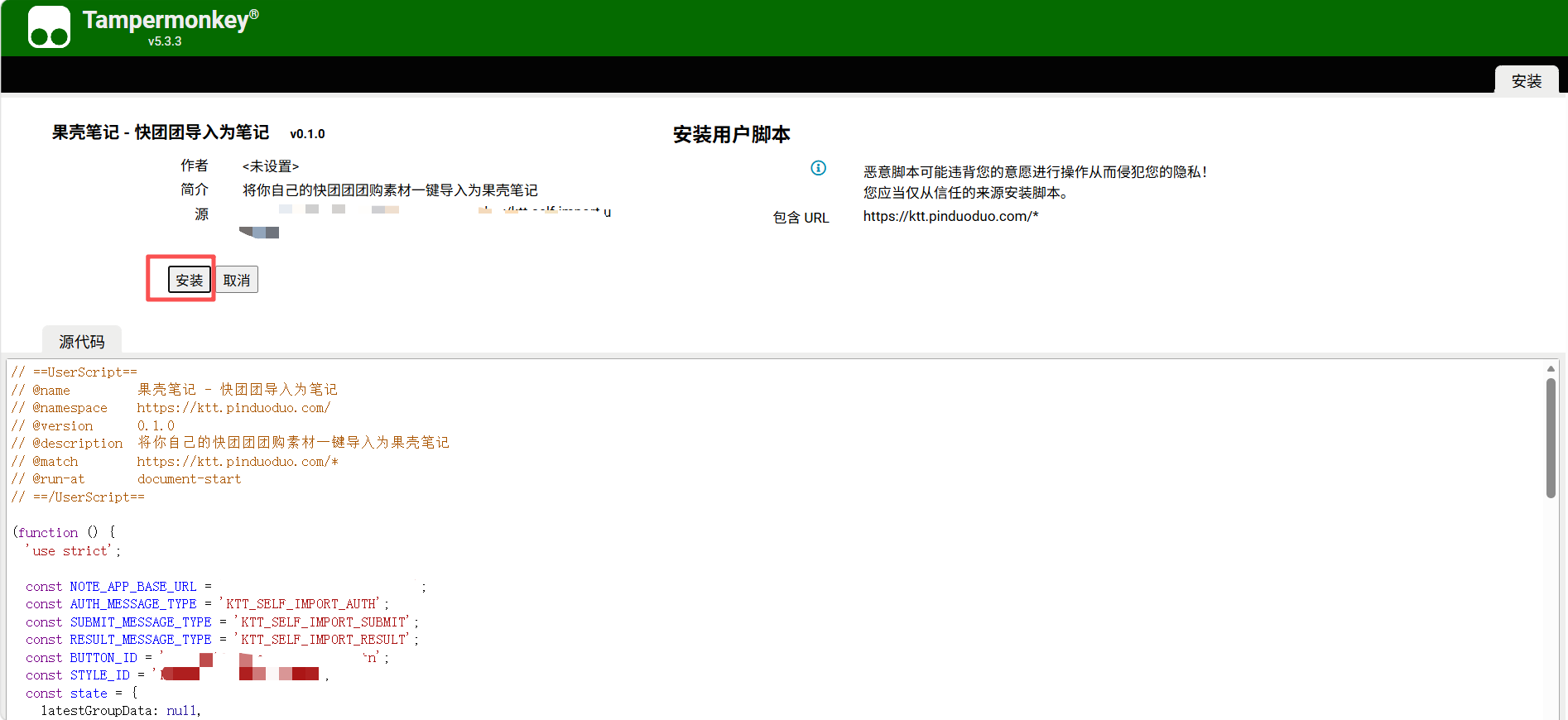Screen dimensions: 1568x720
Task: Click the @run-at document-start line
Action: tap(126, 478)
